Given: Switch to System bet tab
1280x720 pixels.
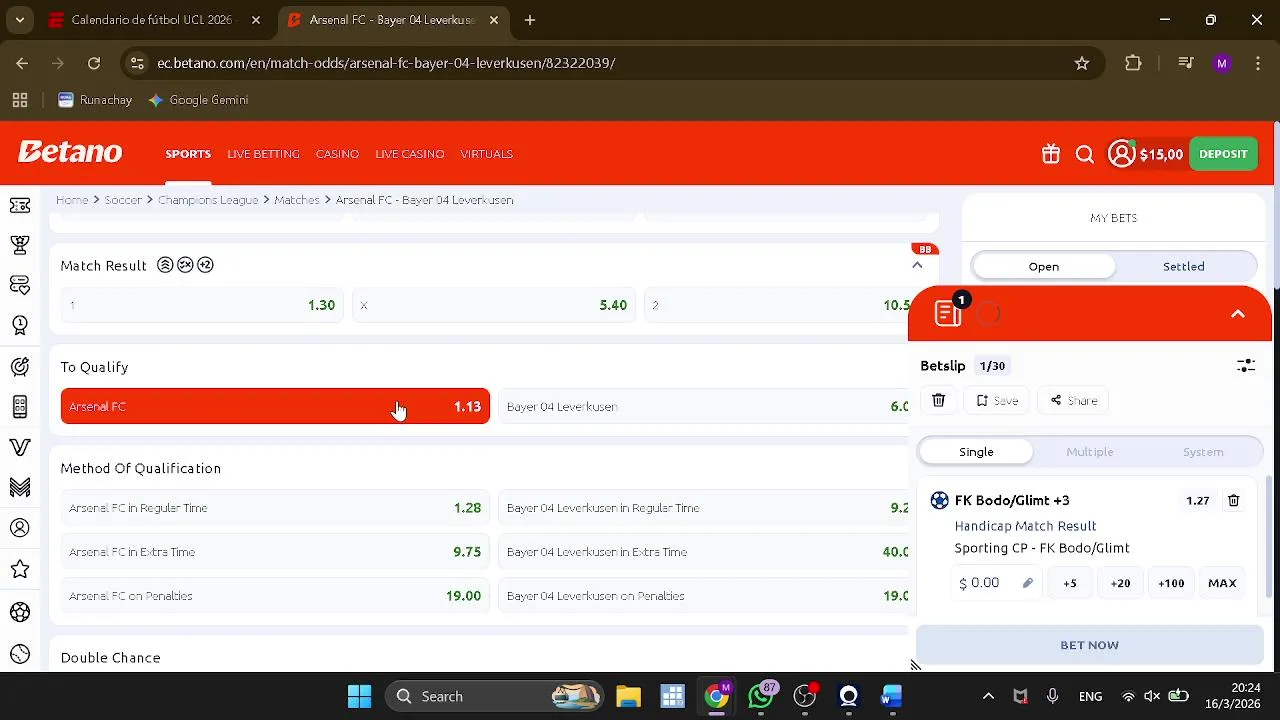Looking at the screenshot, I should (1203, 452).
